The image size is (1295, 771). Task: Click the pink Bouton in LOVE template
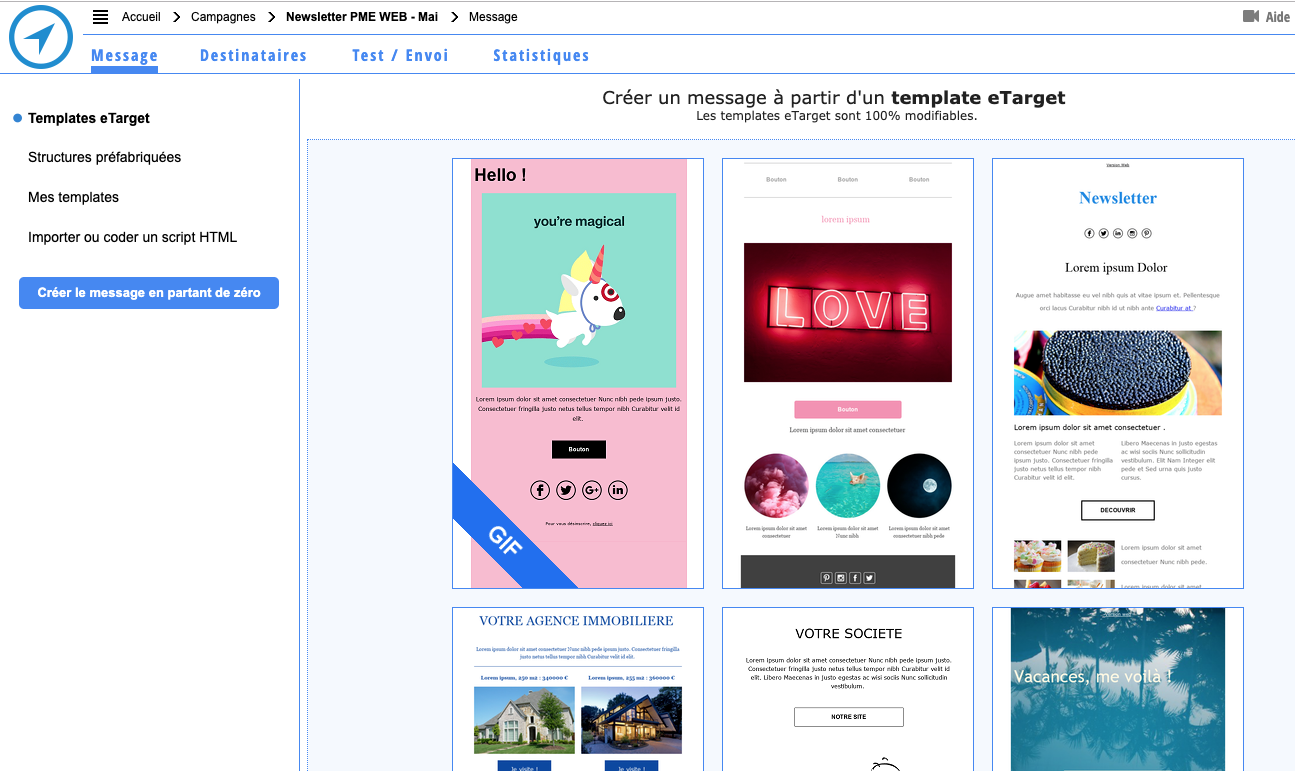pyautogui.click(x=848, y=409)
